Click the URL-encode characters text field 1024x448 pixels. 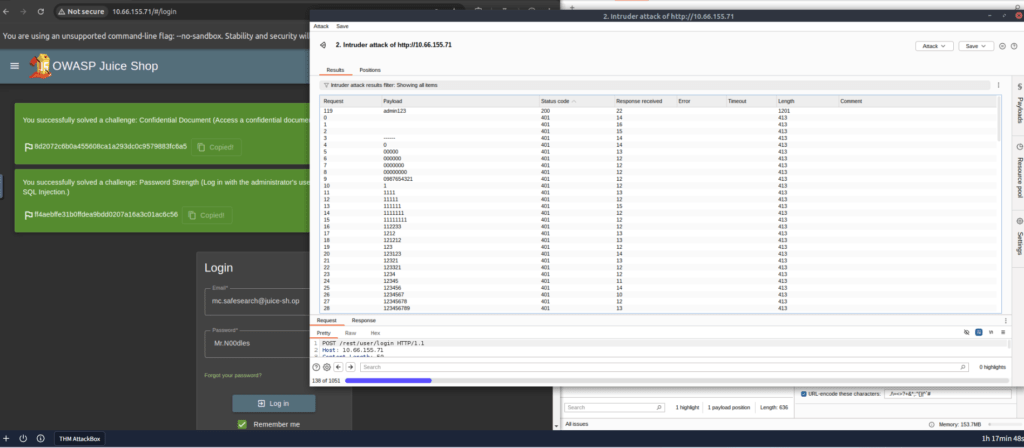[x=947, y=394]
